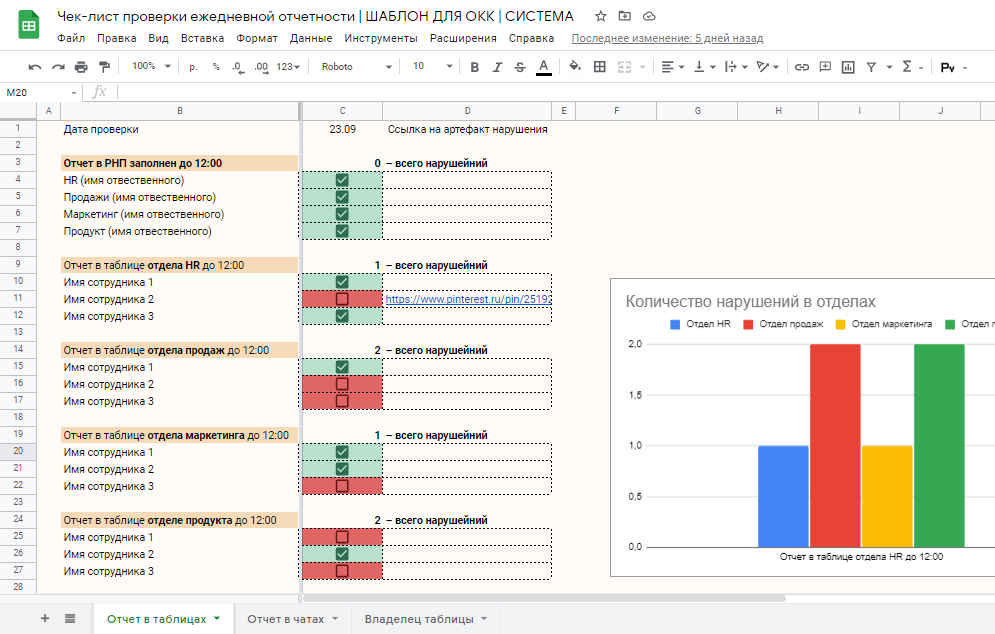The width and height of the screenshot is (995, 634).
Task: Switch to the Отчет в чатах sheet tab
Action: coord(292,619)
